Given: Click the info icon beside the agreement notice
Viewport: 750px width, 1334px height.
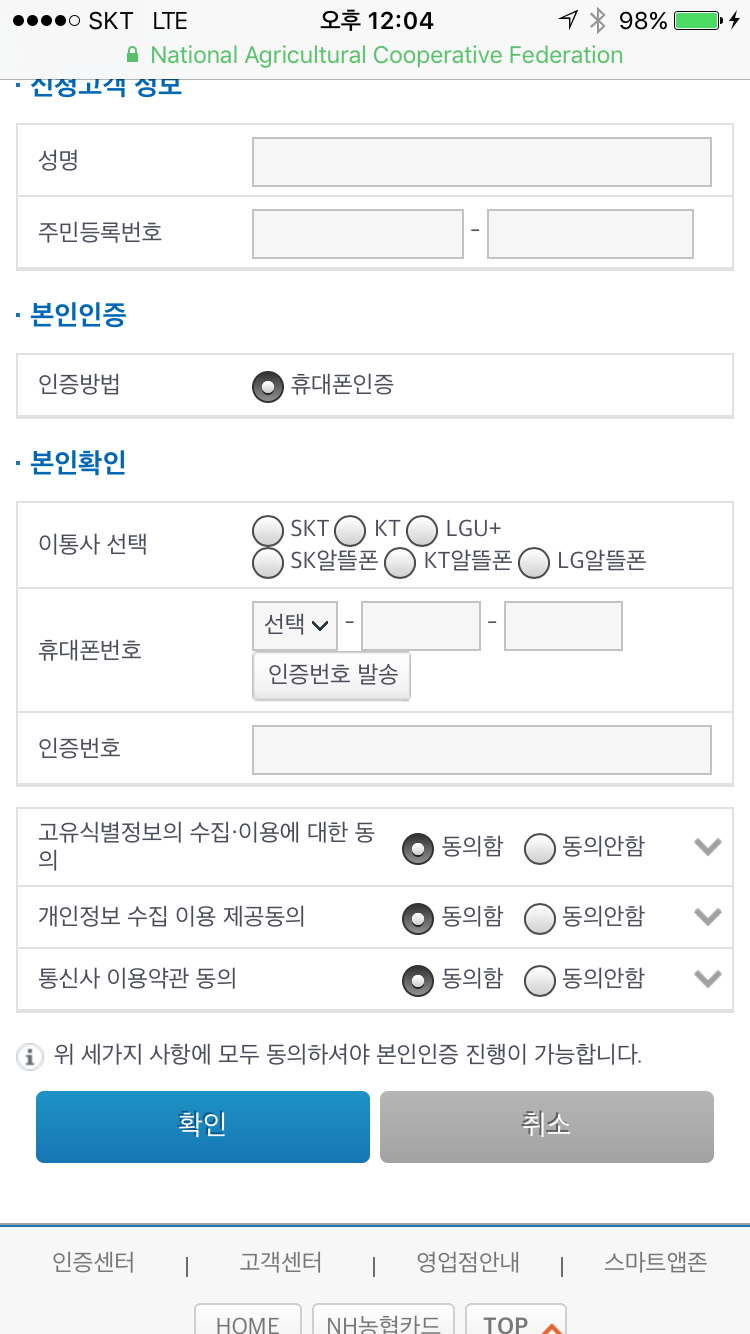Looking at the screenshot, I should coord(29,1056).
